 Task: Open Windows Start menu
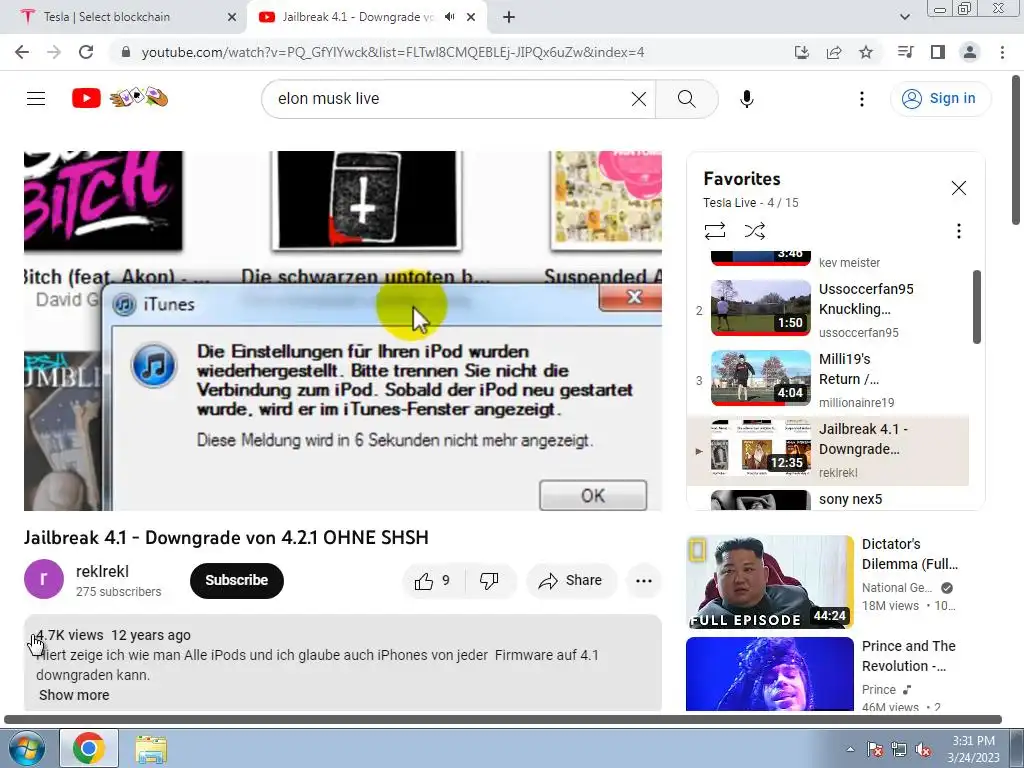(27, 749)
